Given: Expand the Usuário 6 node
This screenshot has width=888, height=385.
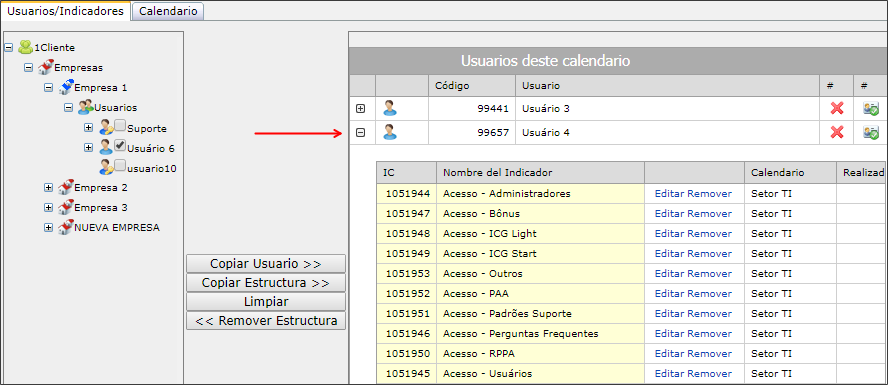Looking at the screenshot, I should tap(88, 148).
